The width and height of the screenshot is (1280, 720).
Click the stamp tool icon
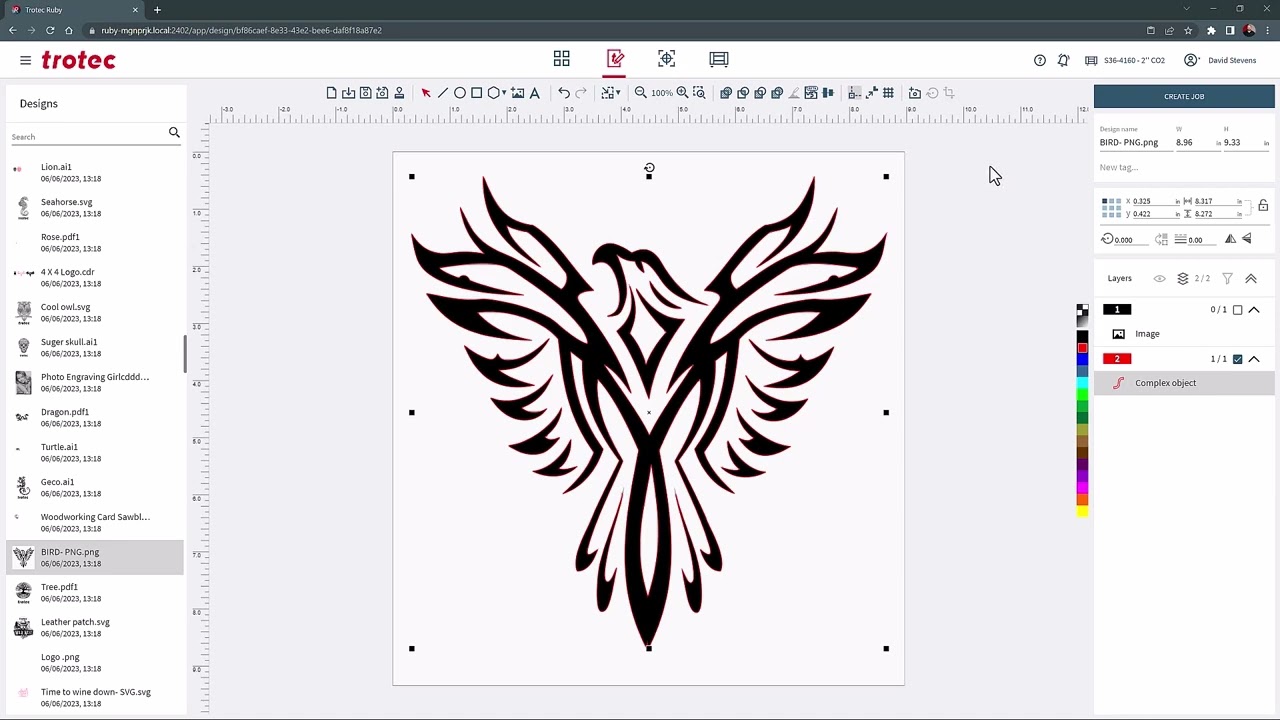pyautogui.click(x=399, y=93)
